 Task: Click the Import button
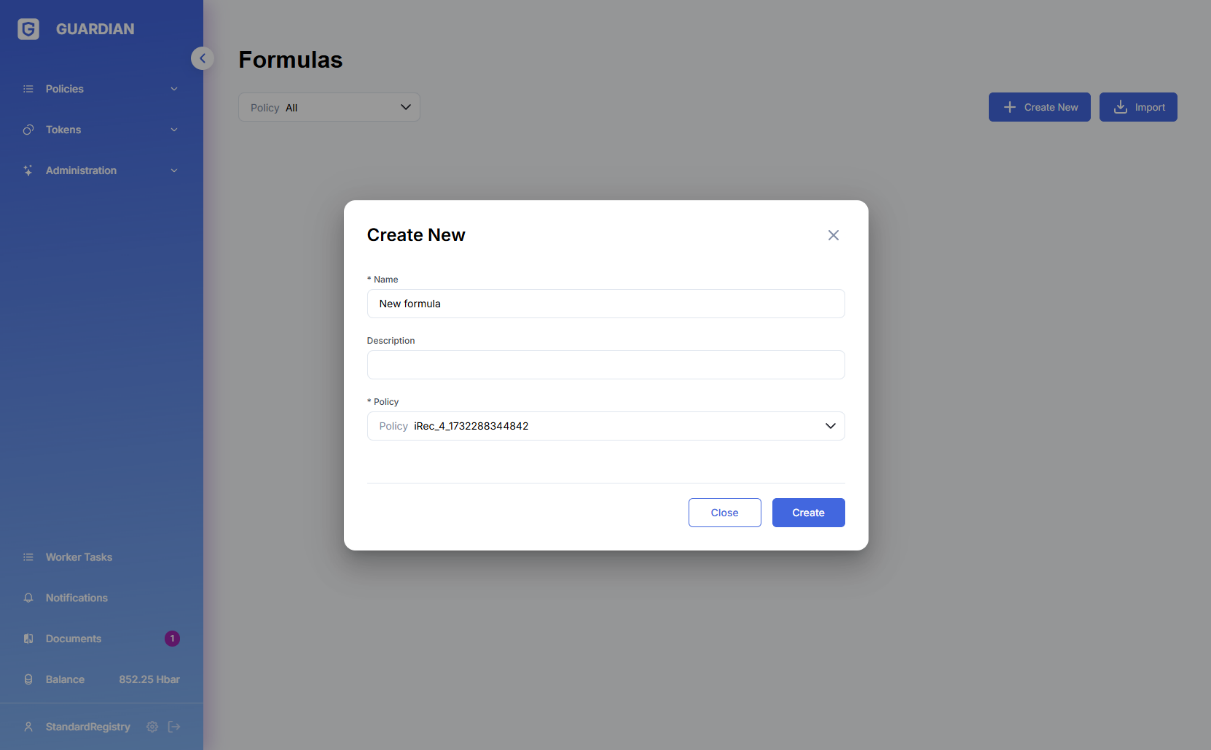click(1138, 108)
